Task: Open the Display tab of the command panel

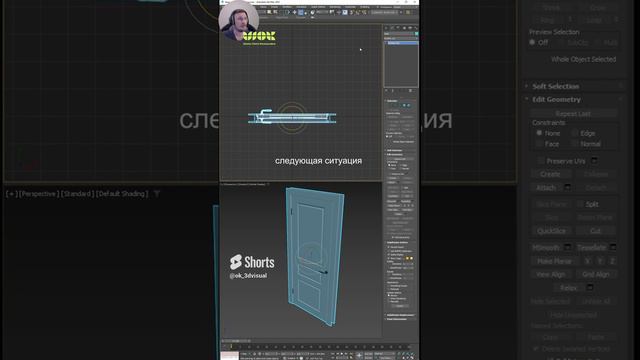Action: [x=410, y=28]
